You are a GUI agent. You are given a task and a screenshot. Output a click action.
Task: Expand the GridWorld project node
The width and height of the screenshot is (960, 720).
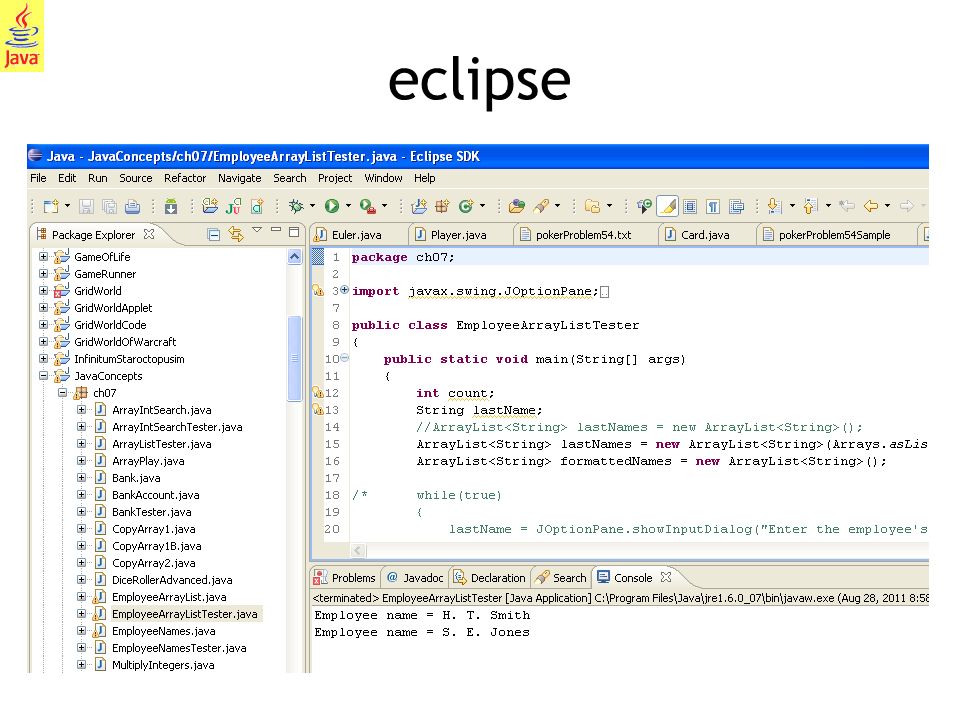tap(43, 291)
